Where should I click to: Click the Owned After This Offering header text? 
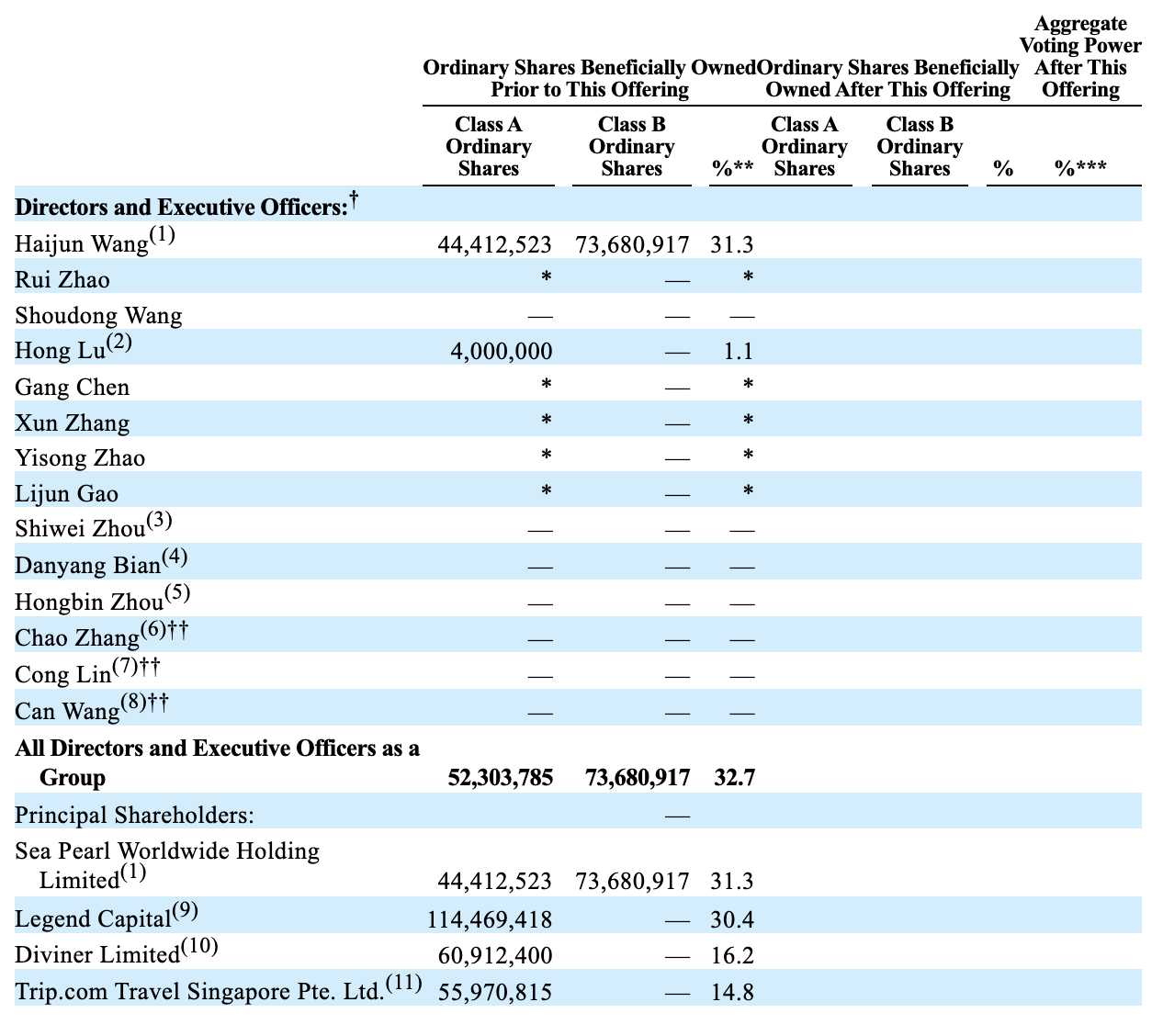pyautogui.click(x=887, y=89)
